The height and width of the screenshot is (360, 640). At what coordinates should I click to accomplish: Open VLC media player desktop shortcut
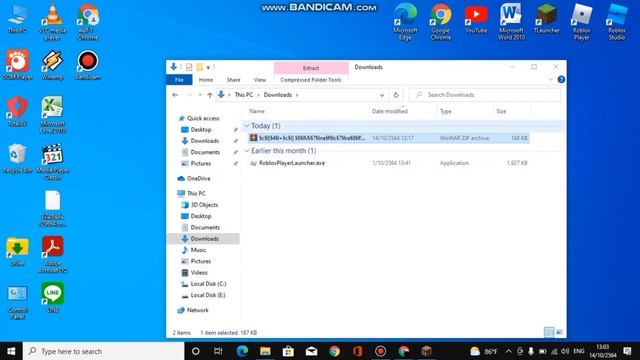pos(53,22)
